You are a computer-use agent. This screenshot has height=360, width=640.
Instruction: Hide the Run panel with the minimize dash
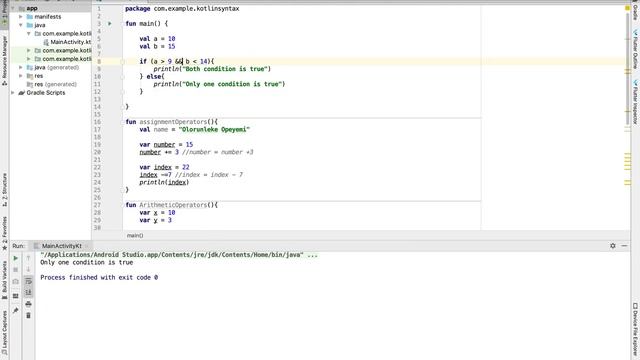point(624,246)
